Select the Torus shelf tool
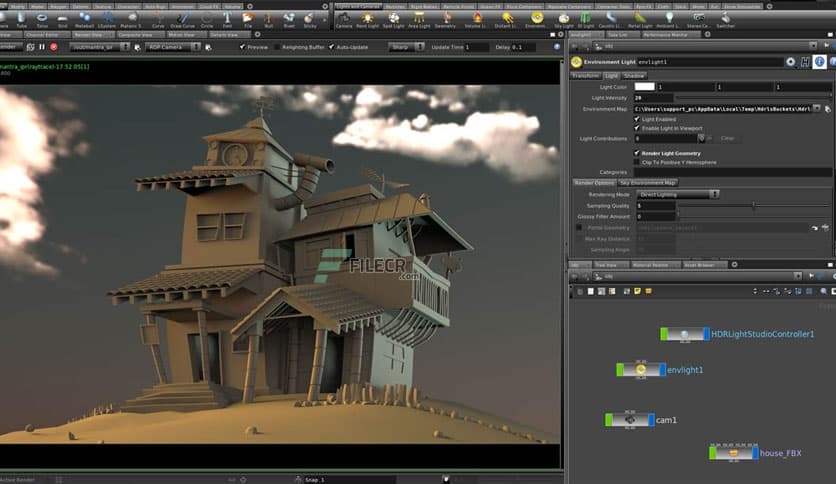836x484 pixels. (42, 20)
